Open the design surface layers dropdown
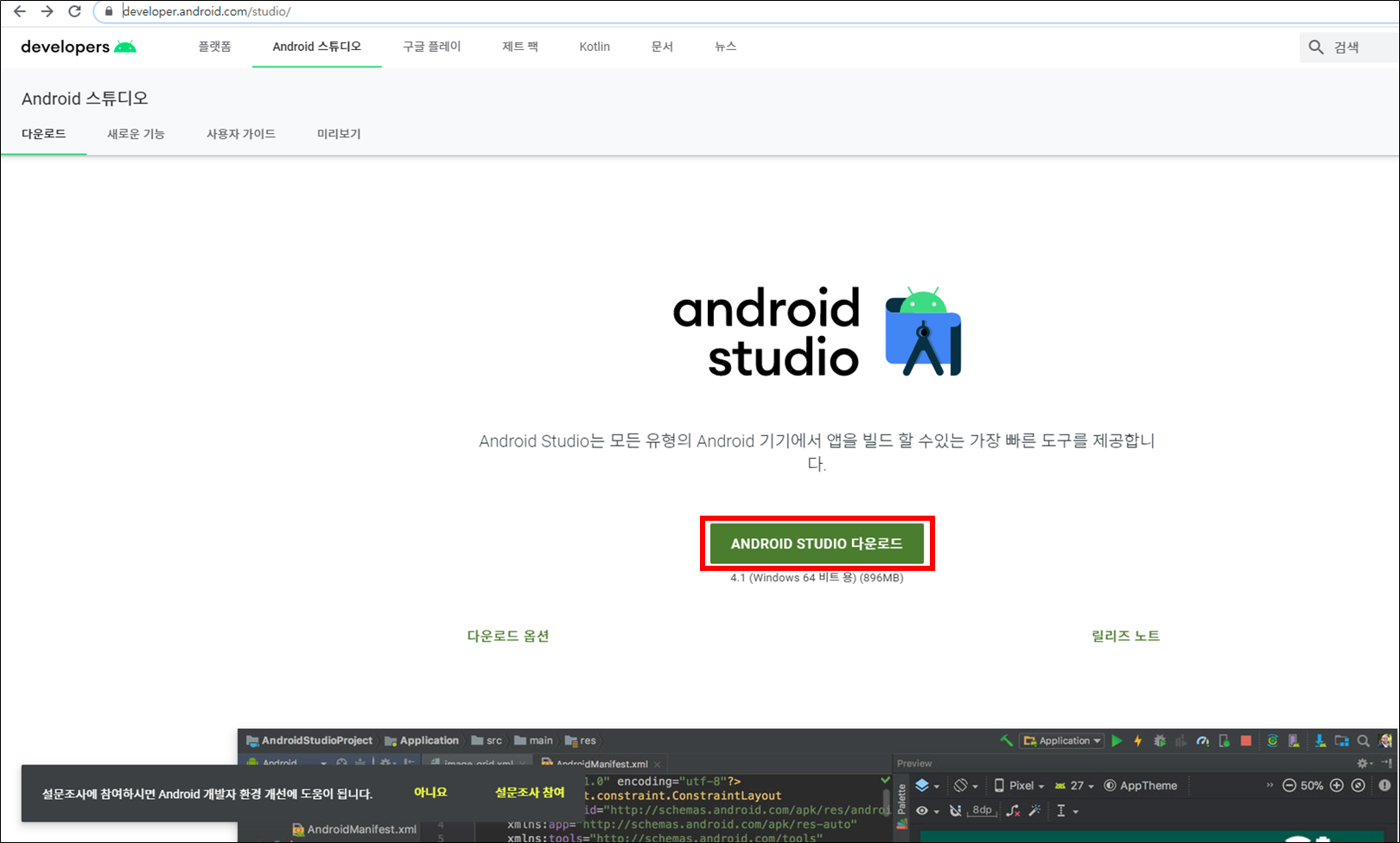Image resolution: width=1400 pixels, height=843 pixels. point(926,786)
